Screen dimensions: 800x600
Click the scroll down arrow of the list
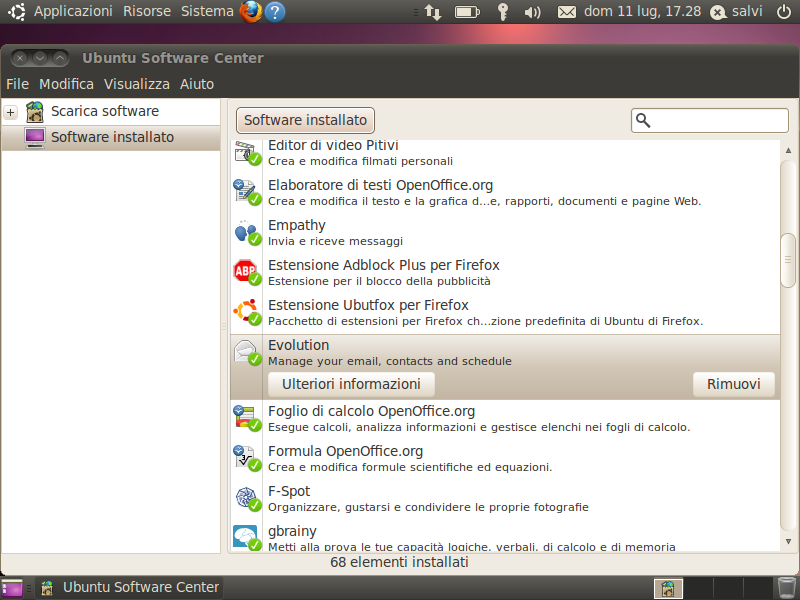(788, 541)
